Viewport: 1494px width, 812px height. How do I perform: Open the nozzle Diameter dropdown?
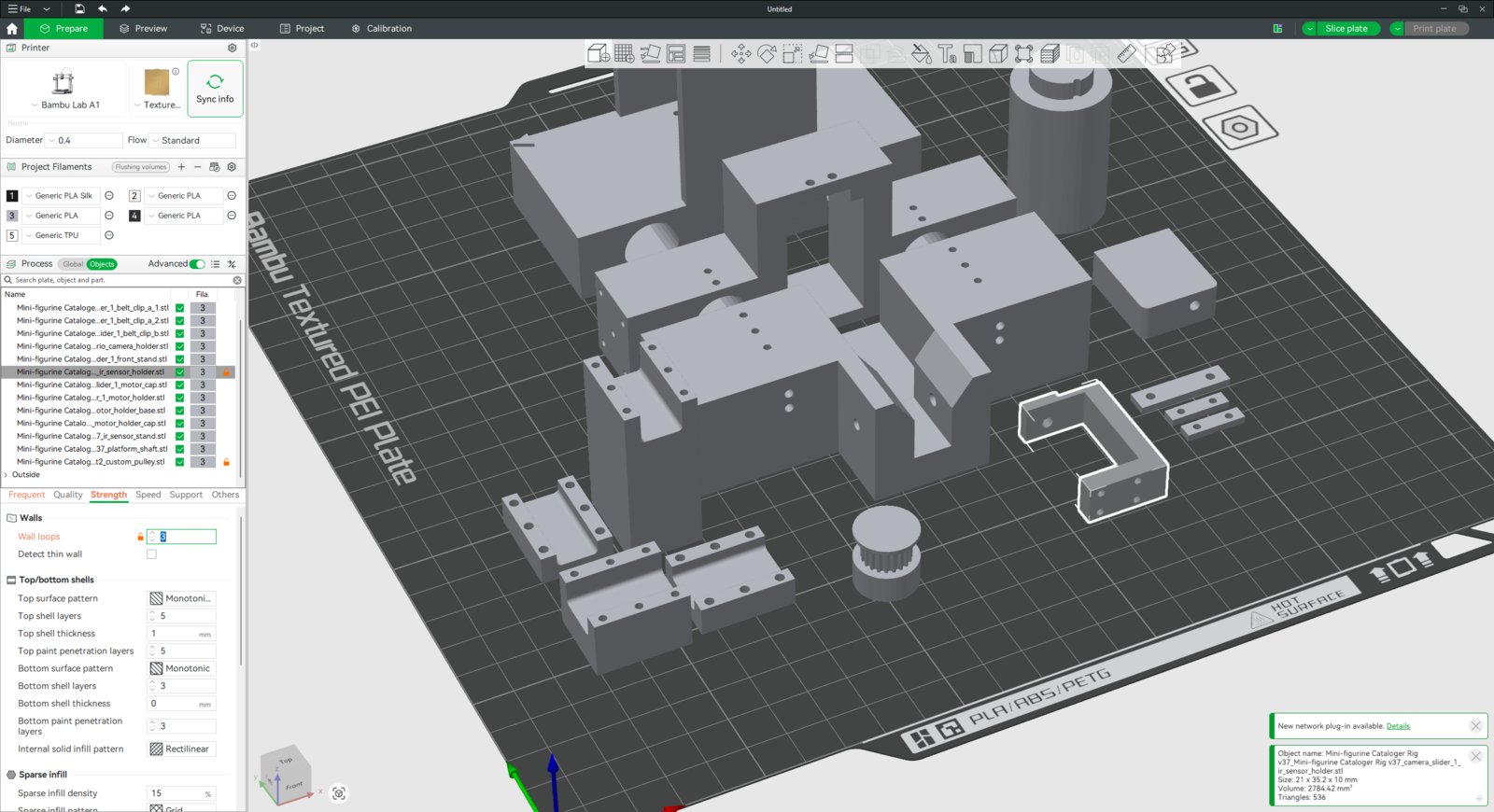tap(84, 141)
